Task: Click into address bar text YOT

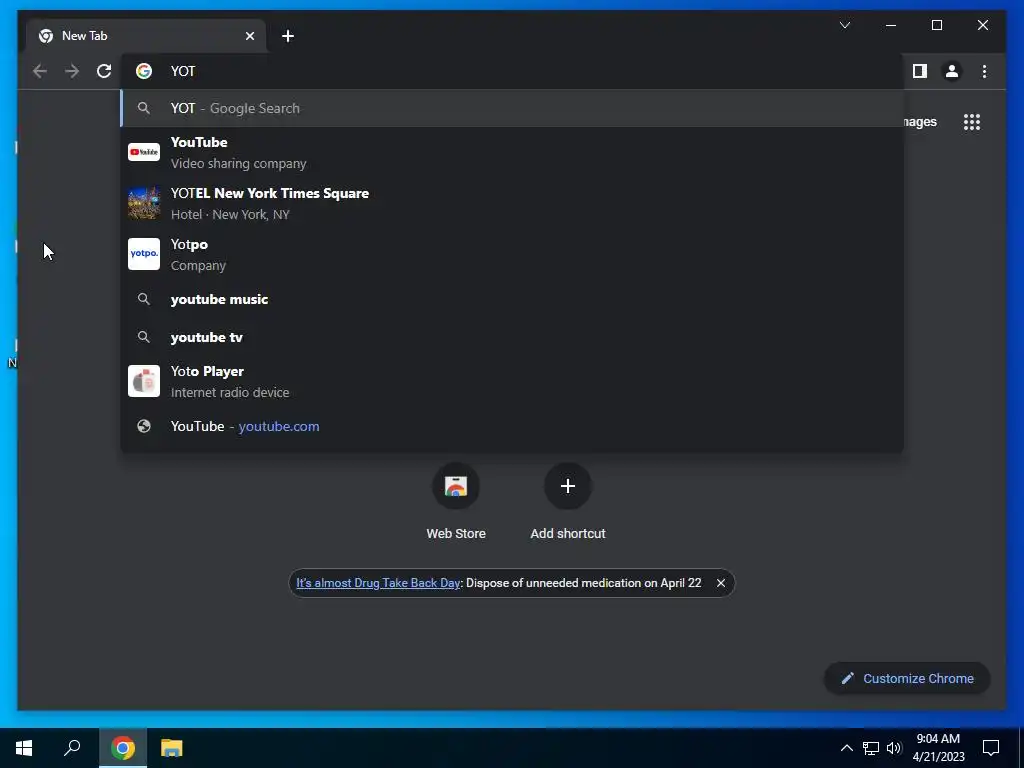Action: click(183, 71)
